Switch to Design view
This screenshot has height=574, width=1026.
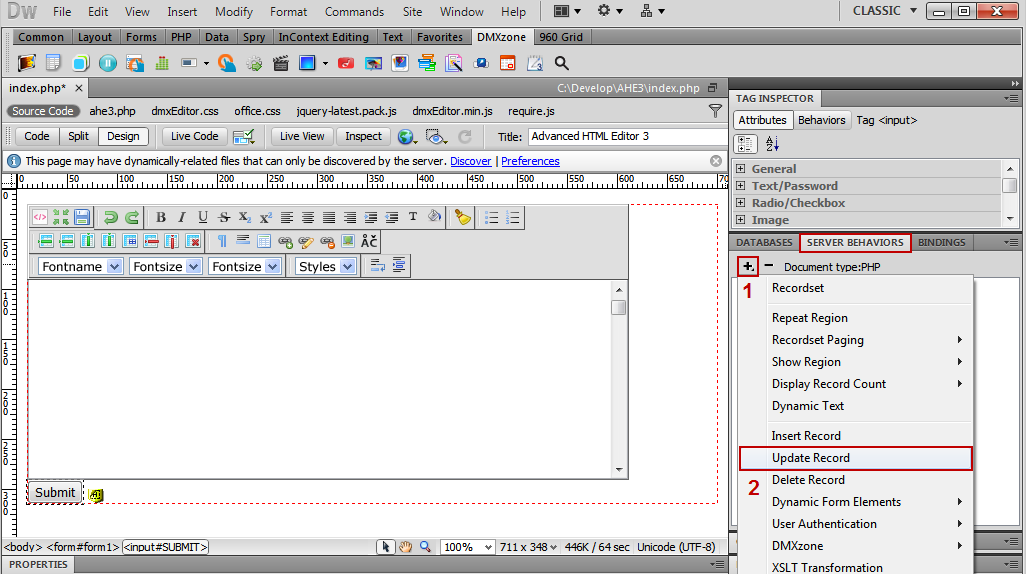point(123,136)
